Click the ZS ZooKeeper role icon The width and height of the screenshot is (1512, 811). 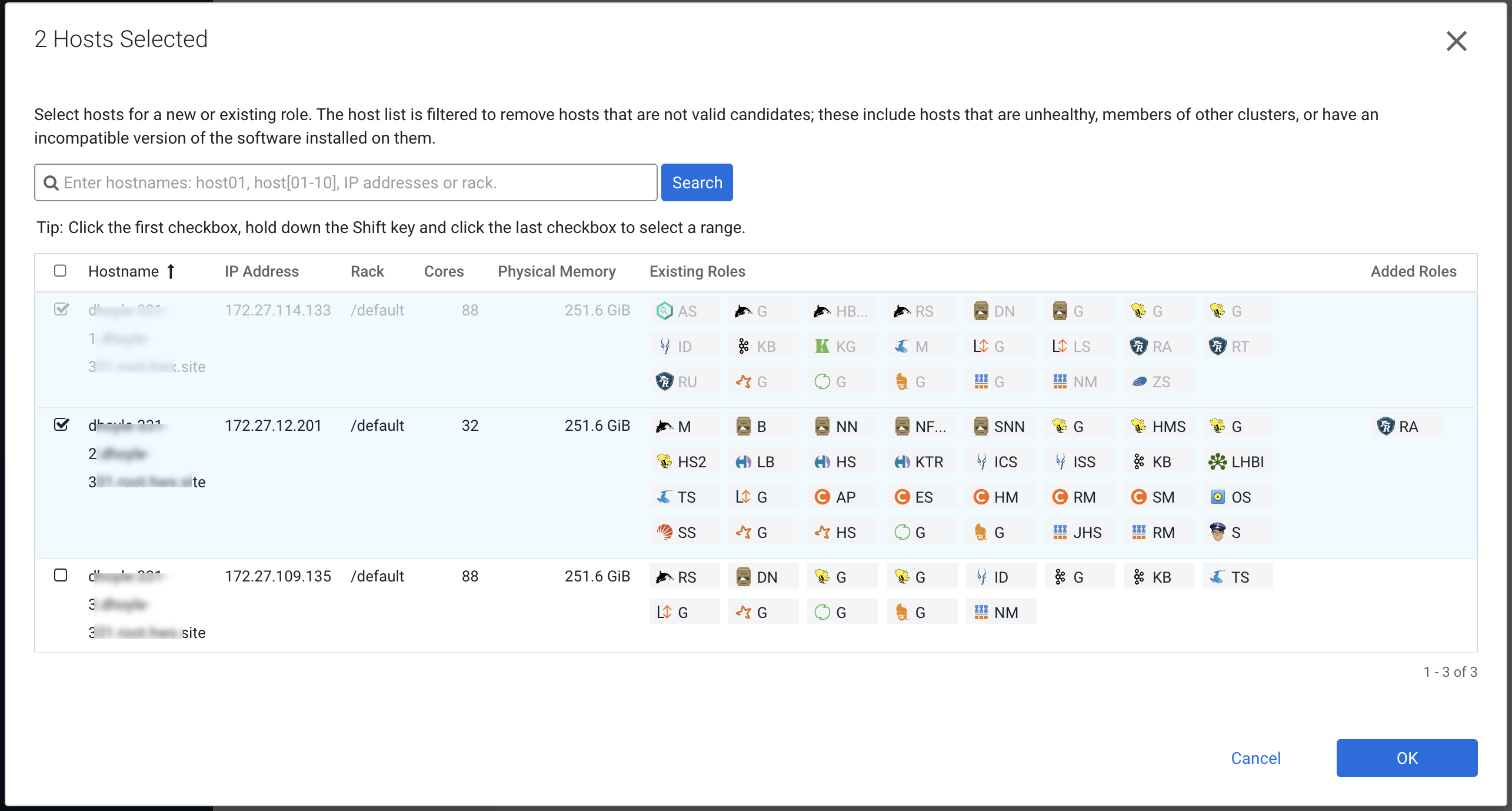1139,381
